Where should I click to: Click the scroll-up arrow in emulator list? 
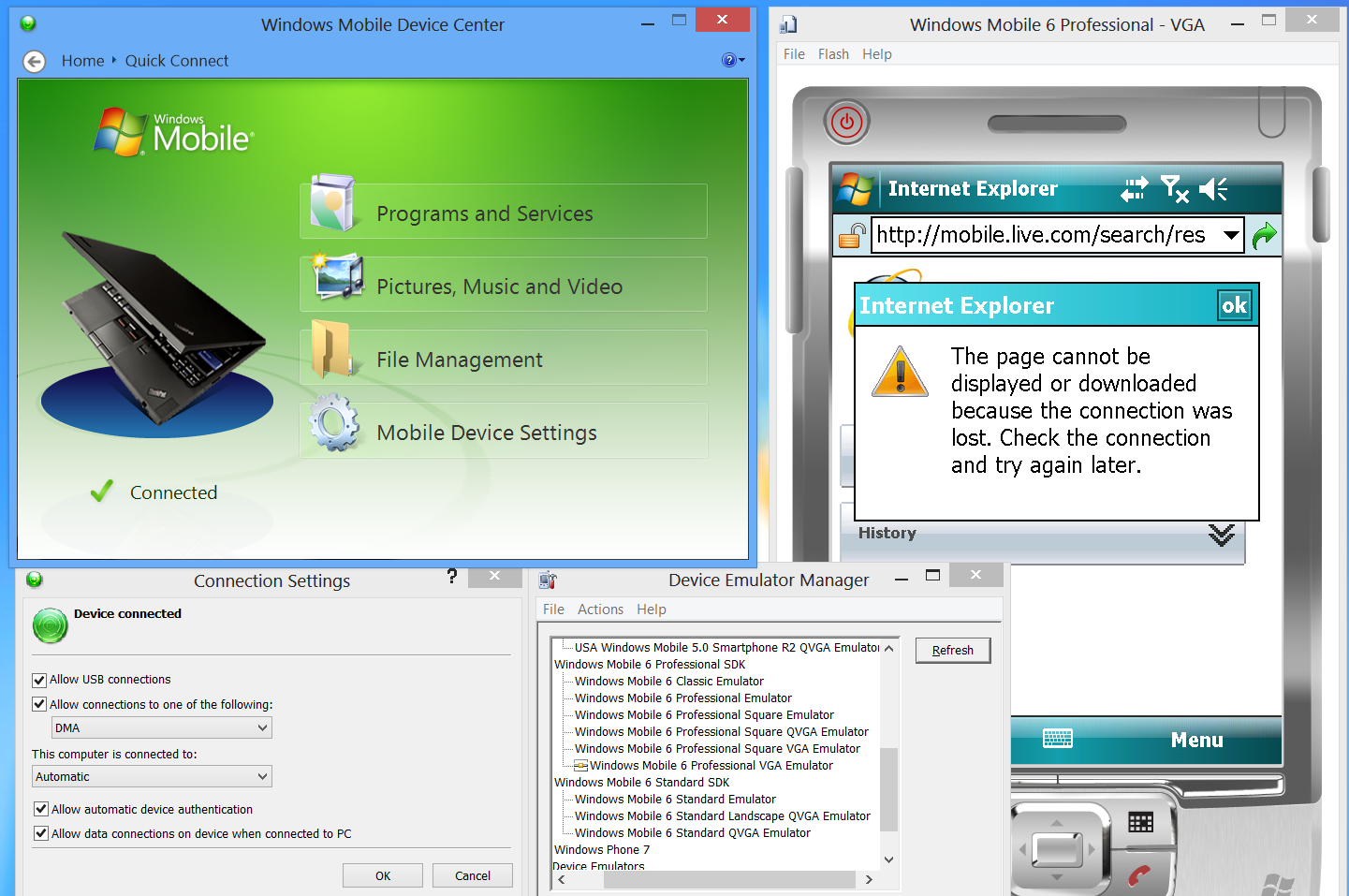[x=889, y=648]
